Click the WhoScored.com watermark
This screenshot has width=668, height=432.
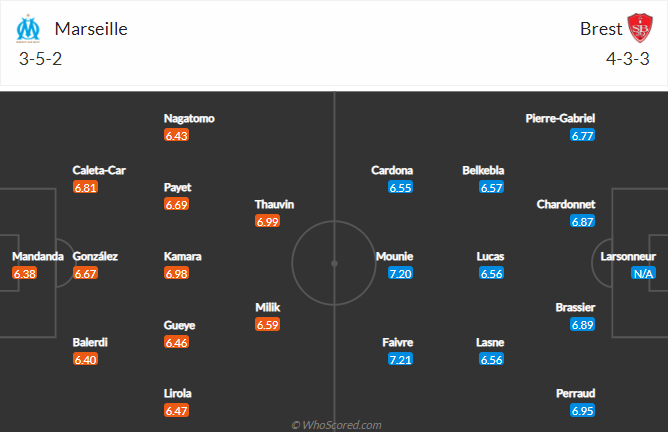[x=335, y=425]
